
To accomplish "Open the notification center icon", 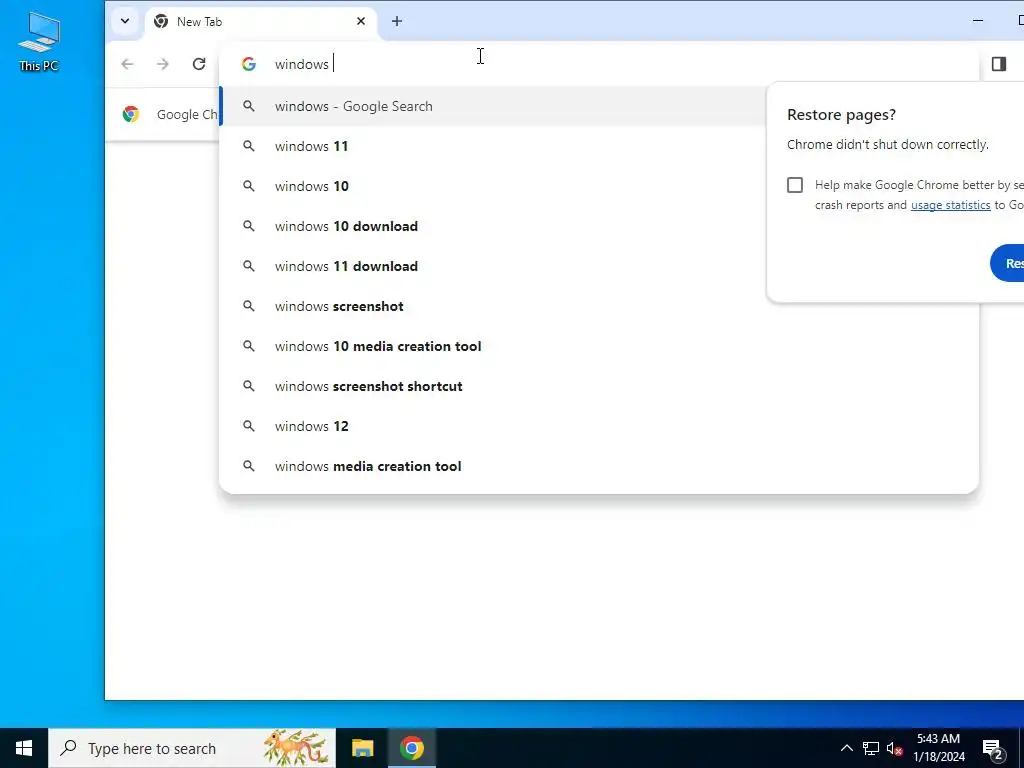I will pyautogui.click(x=993, y=748).
